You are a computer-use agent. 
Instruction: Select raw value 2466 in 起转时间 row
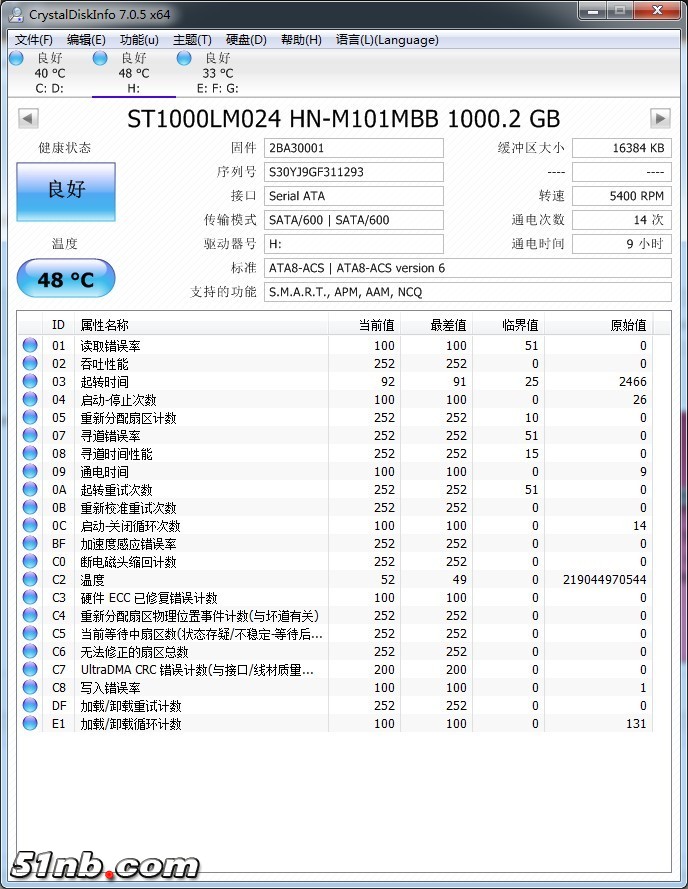pos(632,382)
